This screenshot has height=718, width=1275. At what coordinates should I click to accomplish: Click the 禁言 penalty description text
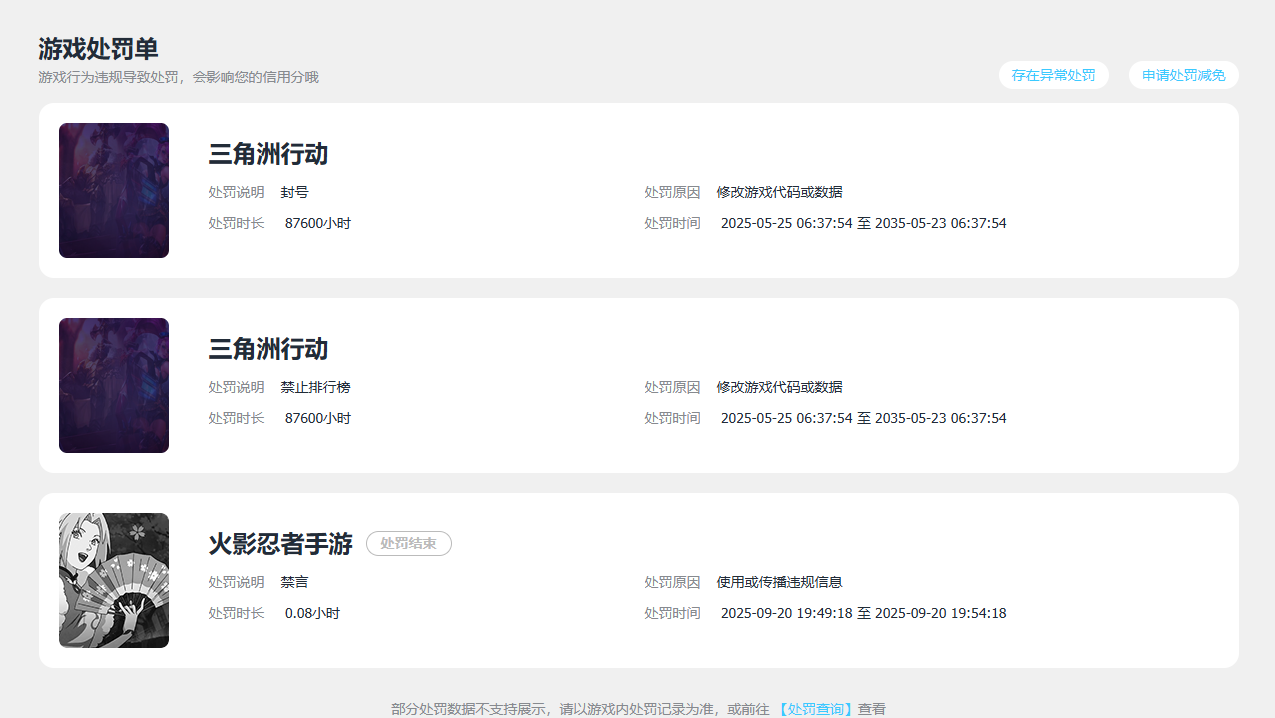tap(294, 582)
